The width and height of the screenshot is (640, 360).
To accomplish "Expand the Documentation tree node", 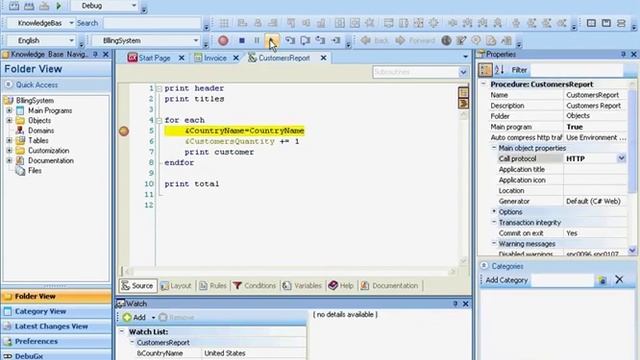I will 9,160.
